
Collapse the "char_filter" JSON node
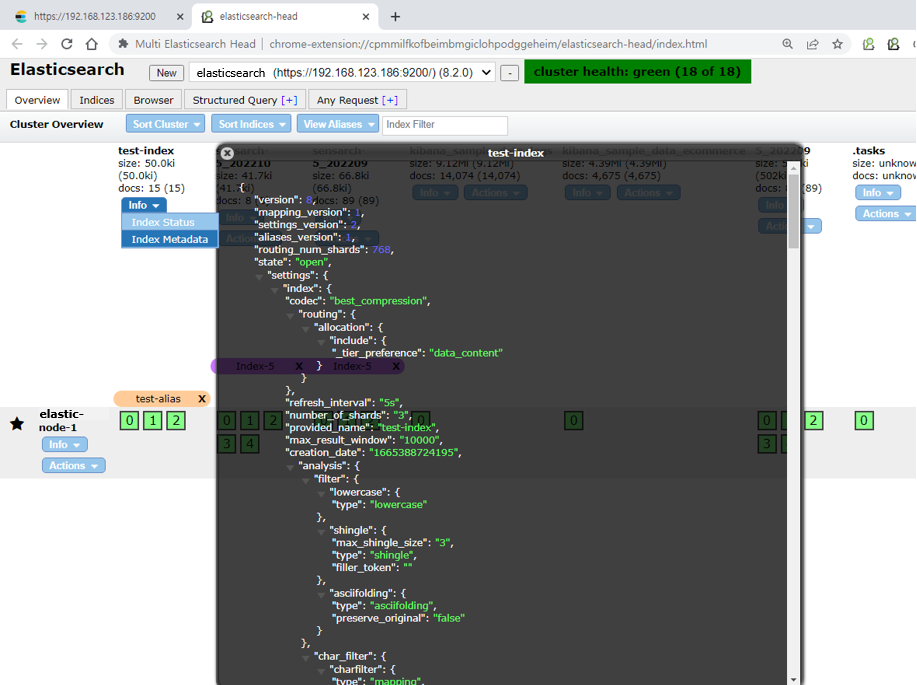pyautogui.click(x=305, y=658)
